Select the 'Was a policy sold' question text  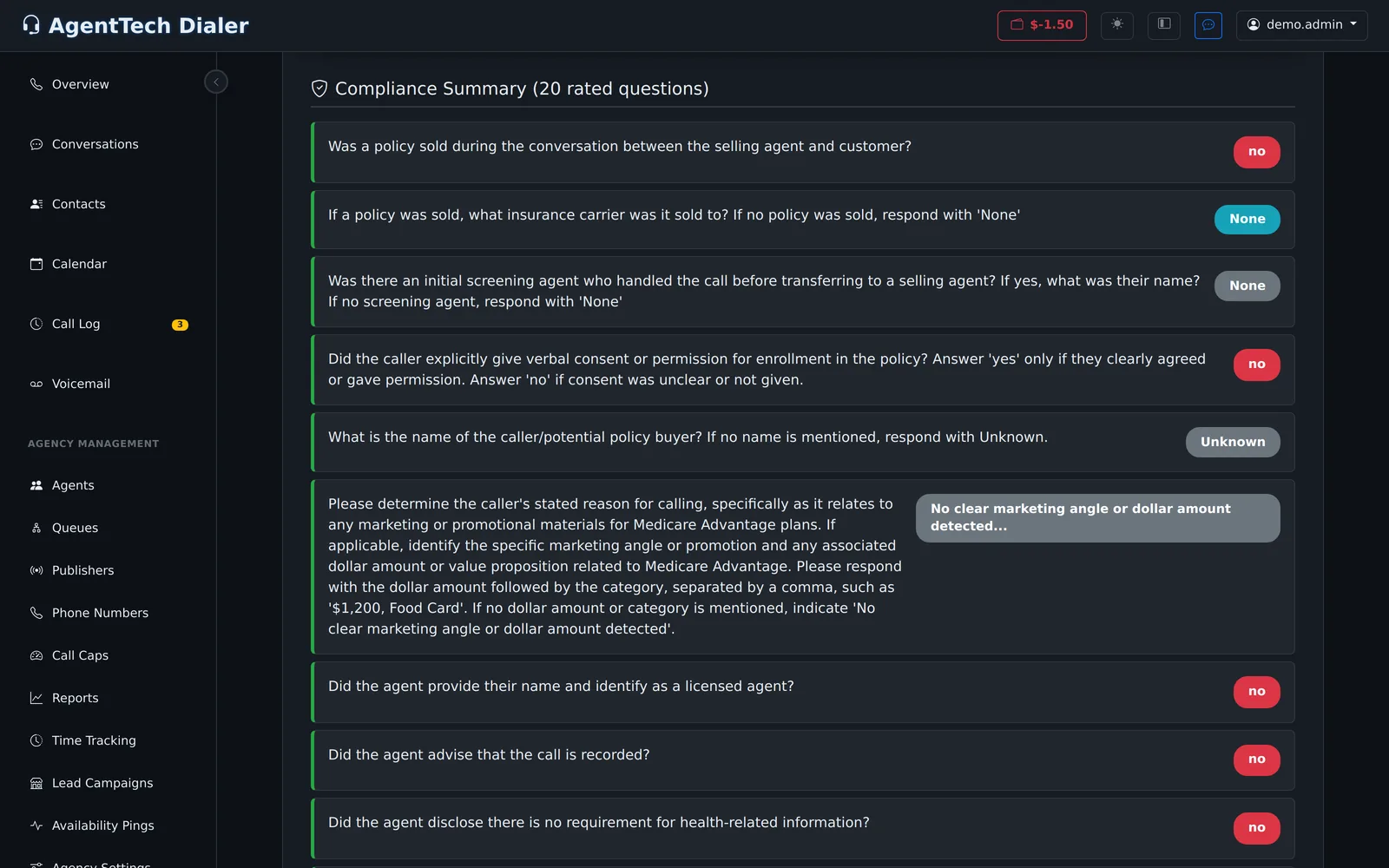[620, 146]
